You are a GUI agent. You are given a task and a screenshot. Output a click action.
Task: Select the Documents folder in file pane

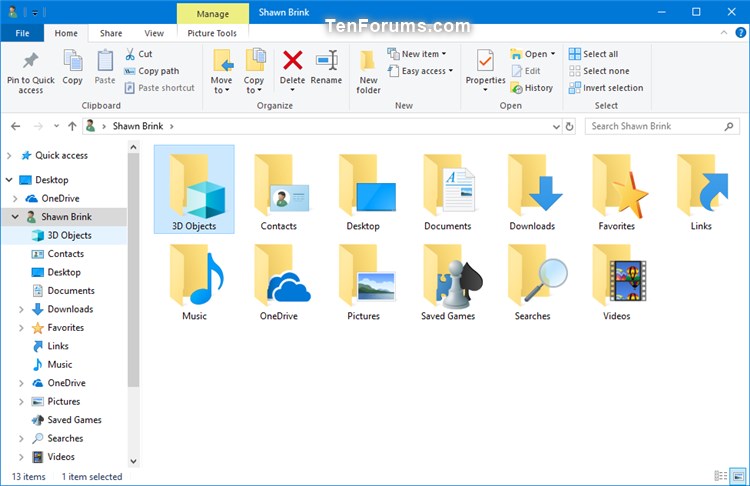click(x=448, y=190)
